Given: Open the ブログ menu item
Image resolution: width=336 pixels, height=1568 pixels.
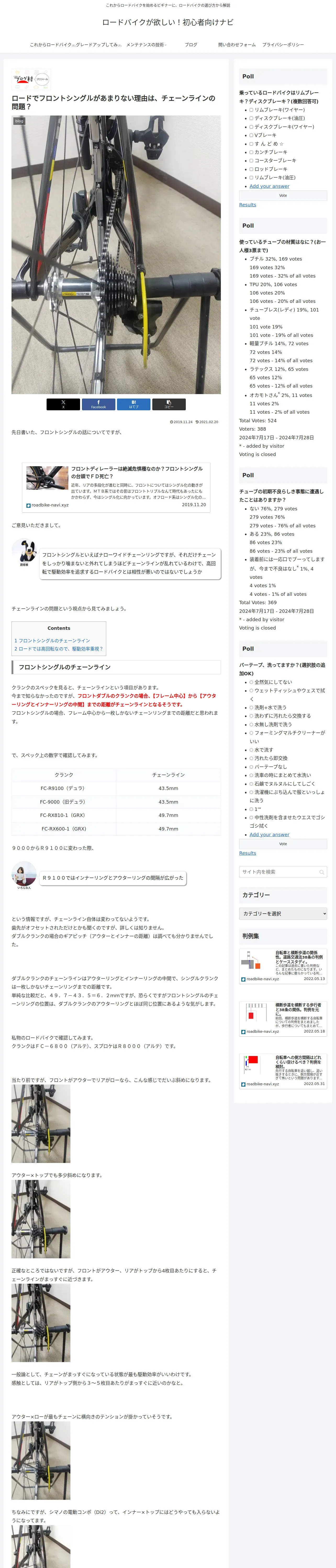Looking at the screenshot, I should [191, 45].
